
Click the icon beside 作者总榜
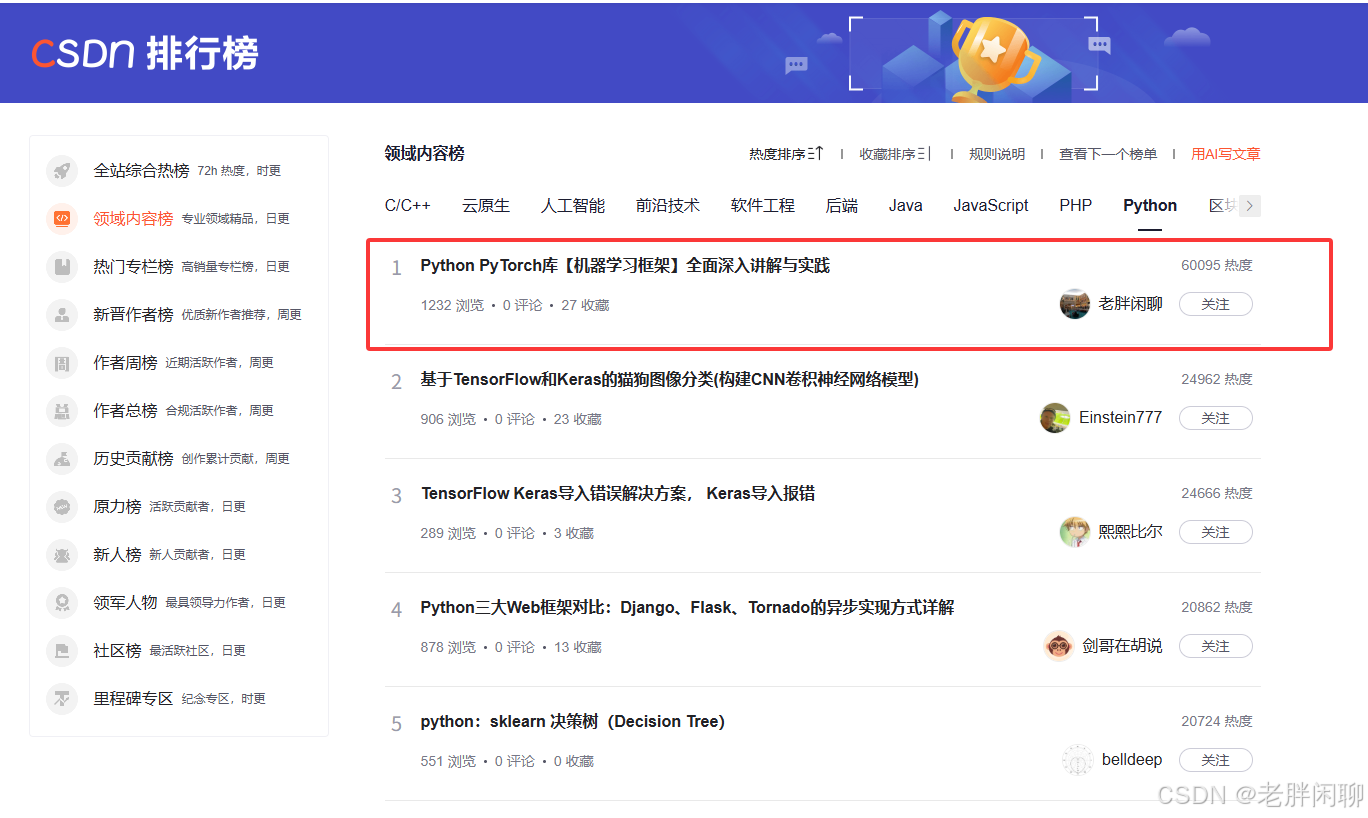62,411
